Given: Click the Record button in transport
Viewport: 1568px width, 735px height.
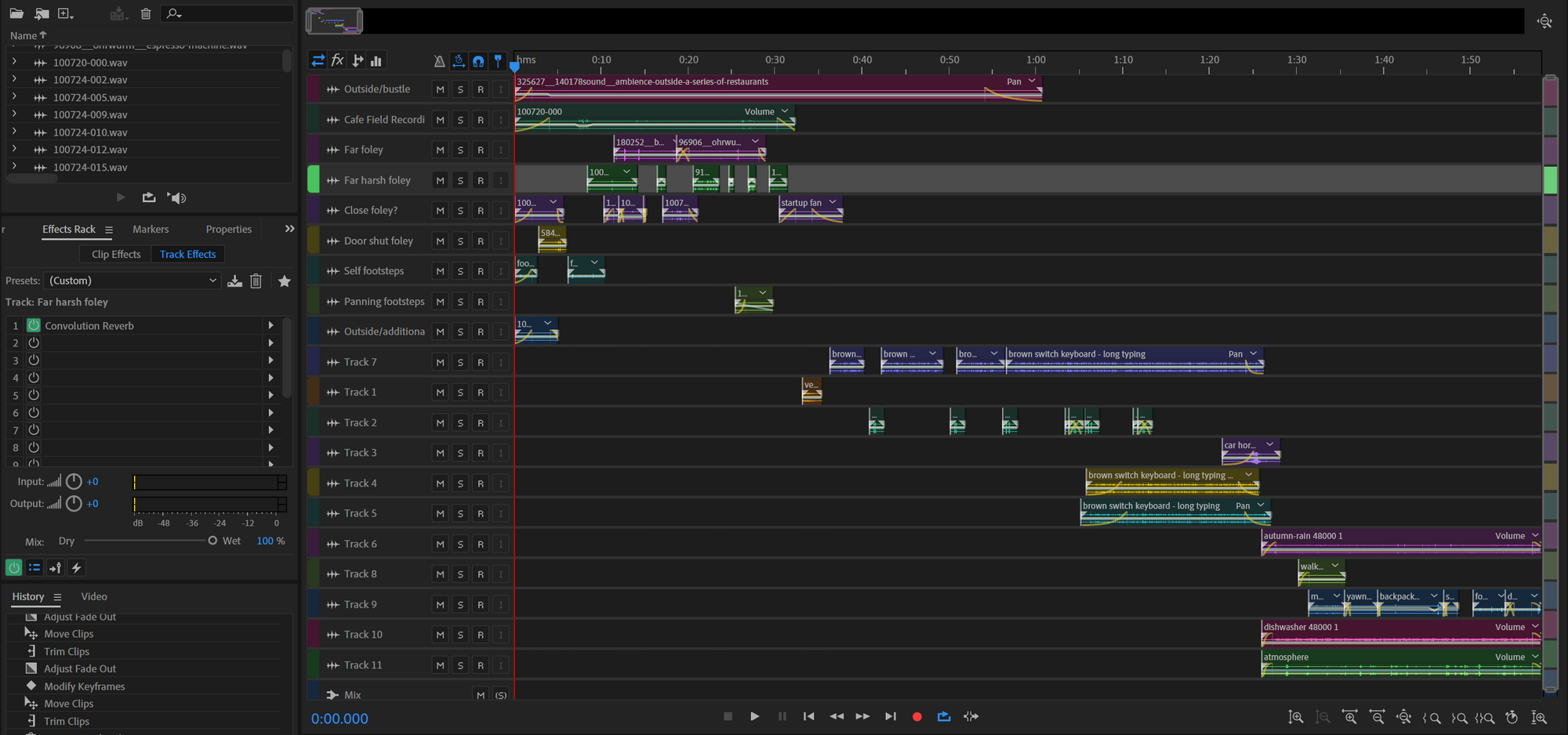Looking at the screenshot, I should (x=916, y=716).
